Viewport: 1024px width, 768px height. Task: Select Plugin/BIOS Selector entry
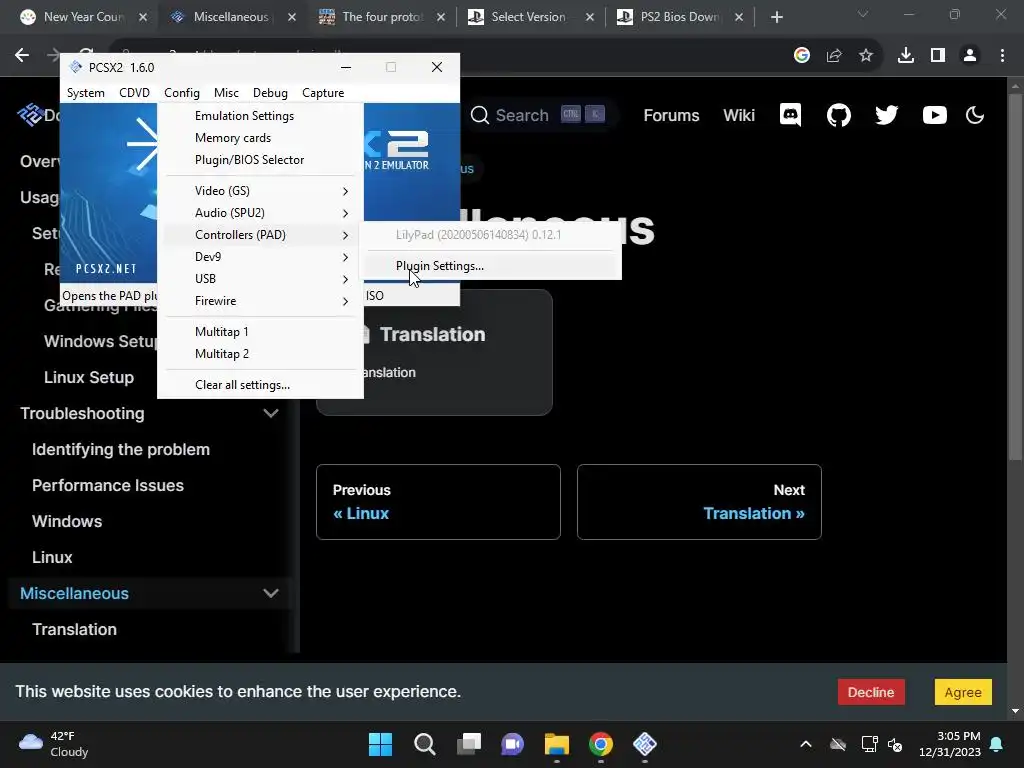point(261,160)
